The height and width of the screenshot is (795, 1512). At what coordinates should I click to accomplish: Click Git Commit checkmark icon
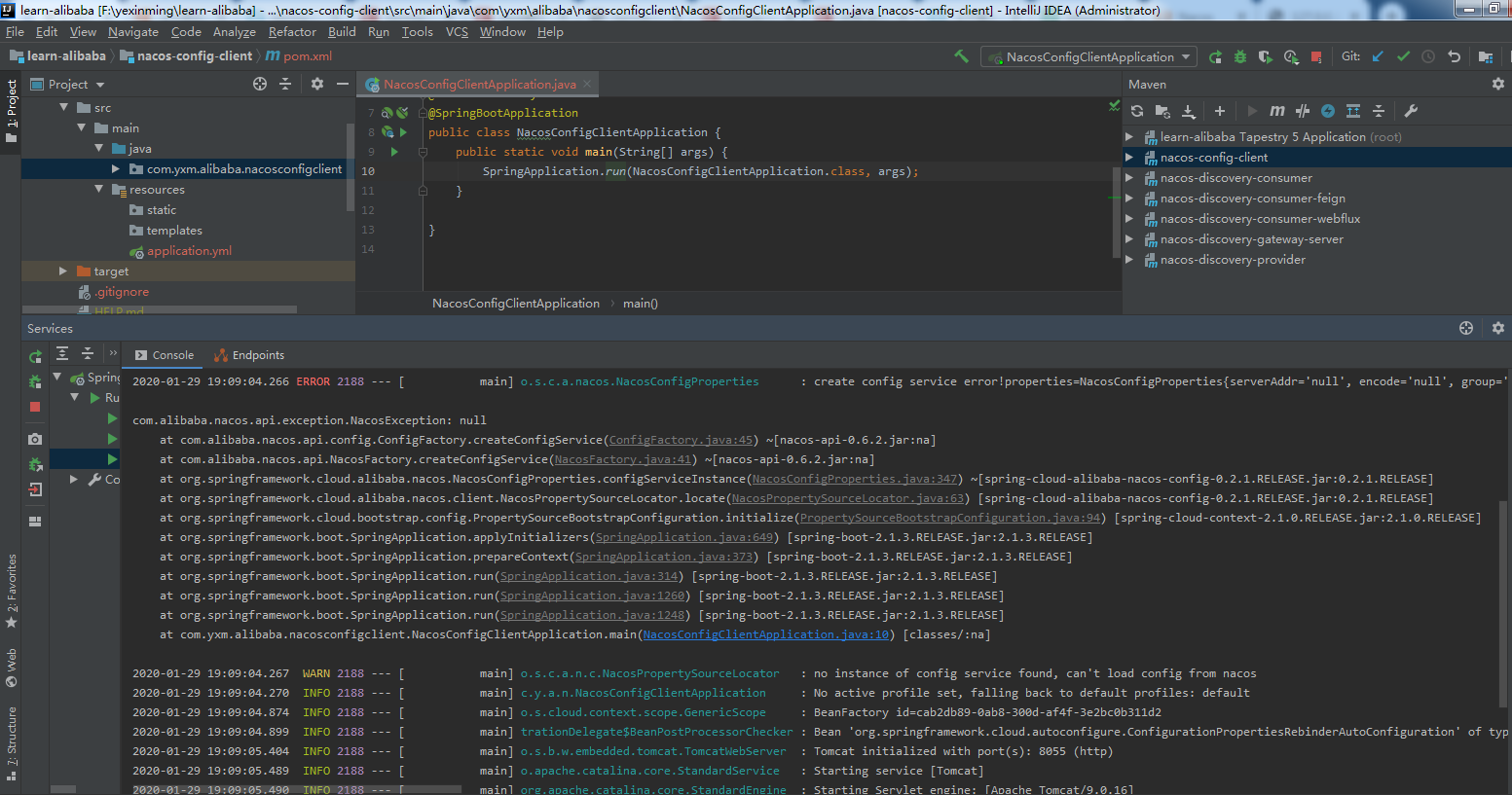(1403, 56)
